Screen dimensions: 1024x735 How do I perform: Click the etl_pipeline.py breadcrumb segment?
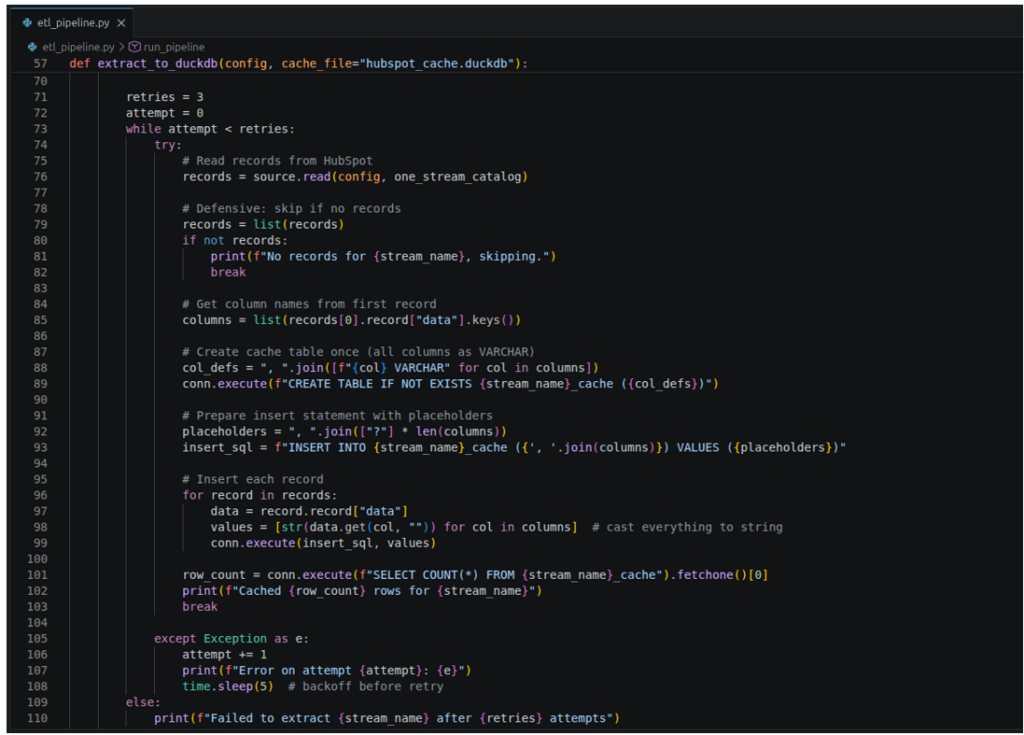point(78,47)
